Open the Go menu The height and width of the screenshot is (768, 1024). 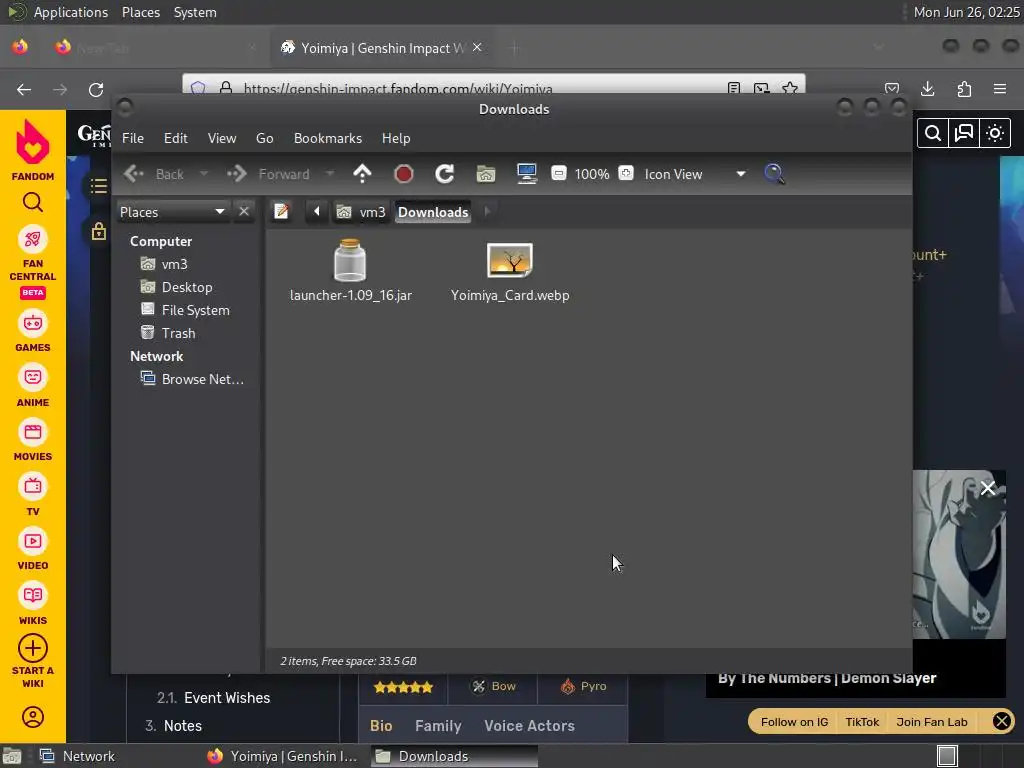click(x=264, y=138)
